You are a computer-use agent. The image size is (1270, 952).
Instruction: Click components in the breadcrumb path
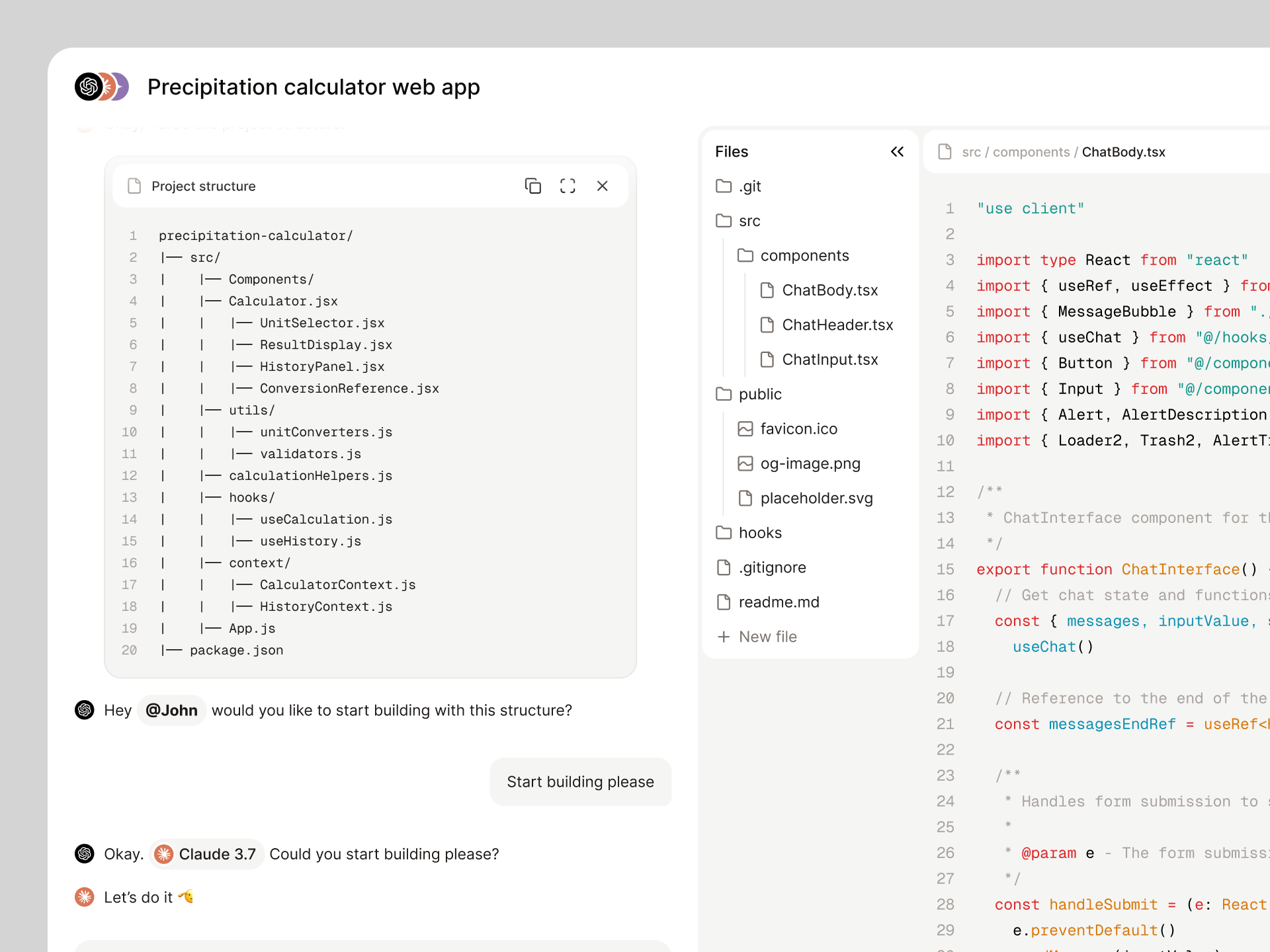pyautogui.click(x=1031, y=152)
